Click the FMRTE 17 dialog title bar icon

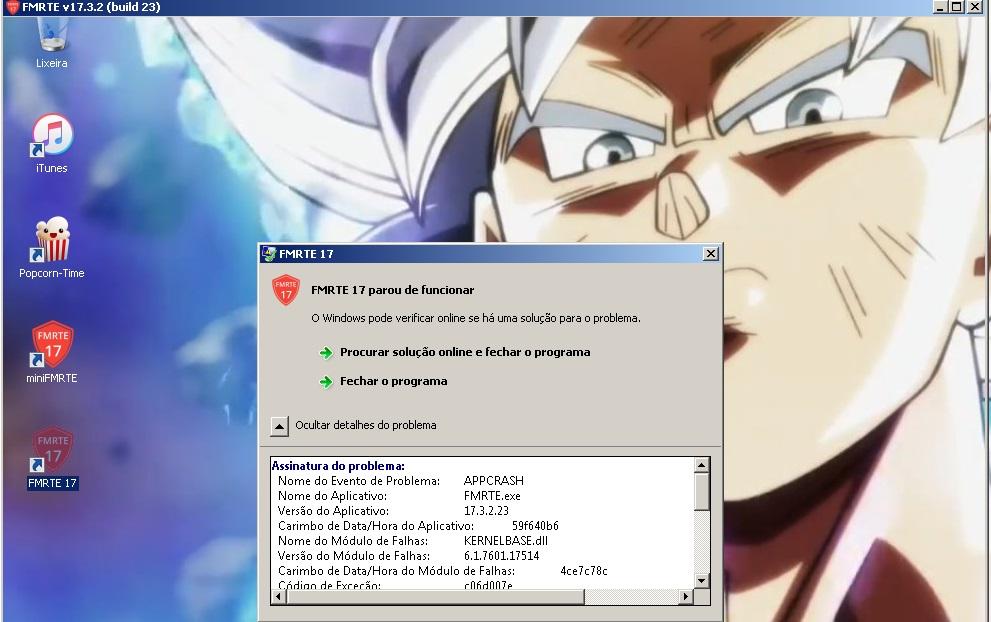pyautogui.click(x=269, y=253)
